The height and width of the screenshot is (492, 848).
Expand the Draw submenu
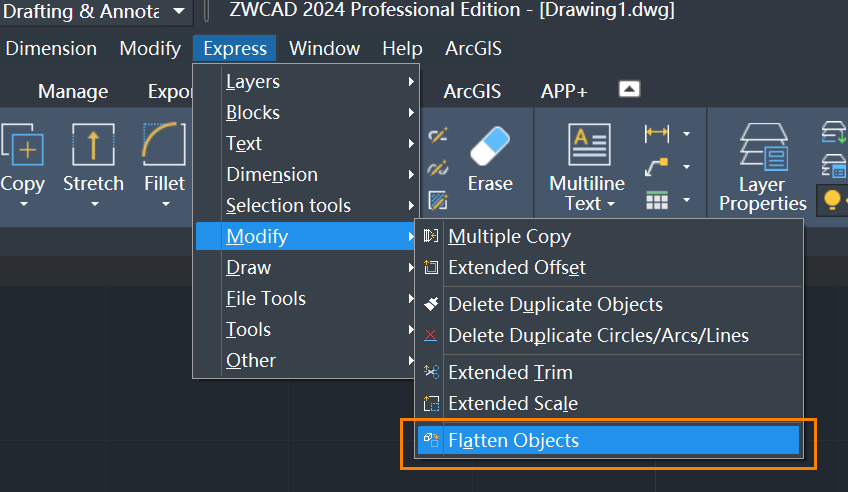pos(306,267)
